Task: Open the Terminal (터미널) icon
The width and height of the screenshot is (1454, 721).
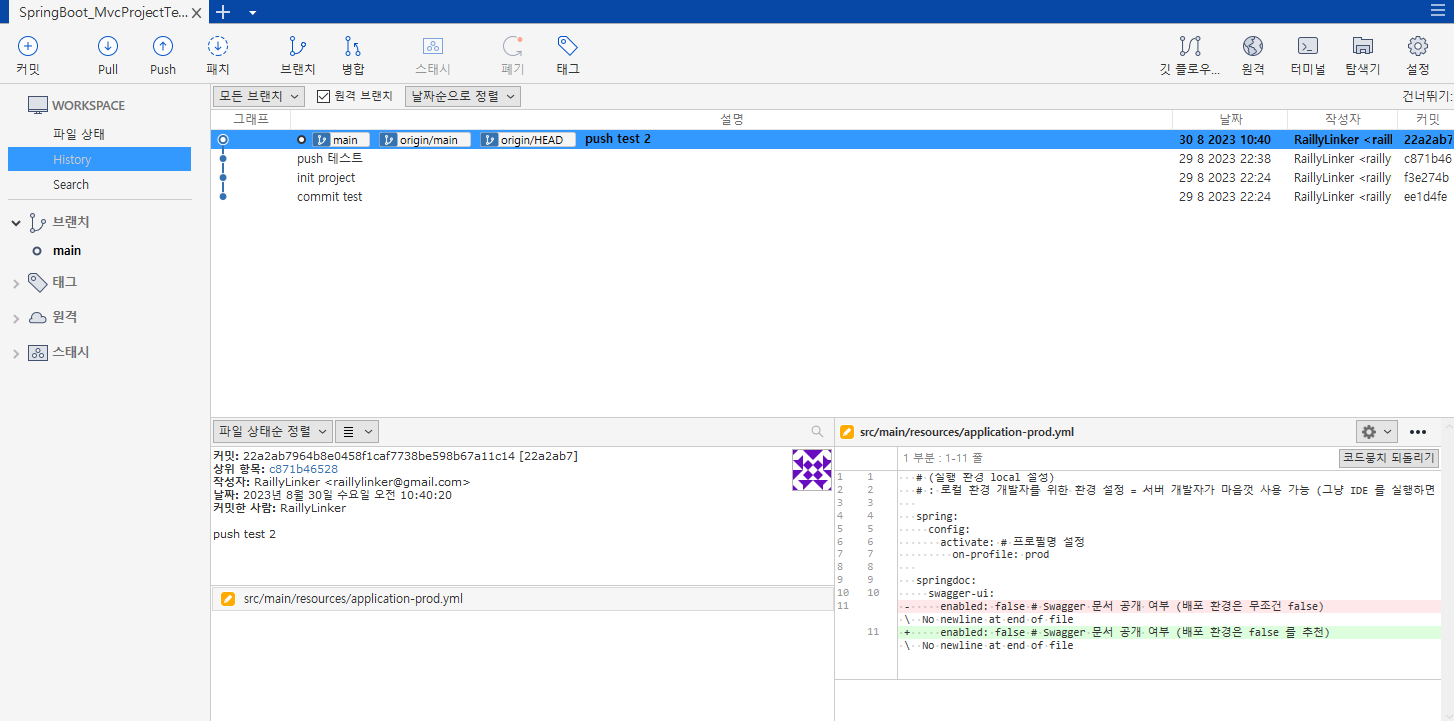Action: point(1307,46)
